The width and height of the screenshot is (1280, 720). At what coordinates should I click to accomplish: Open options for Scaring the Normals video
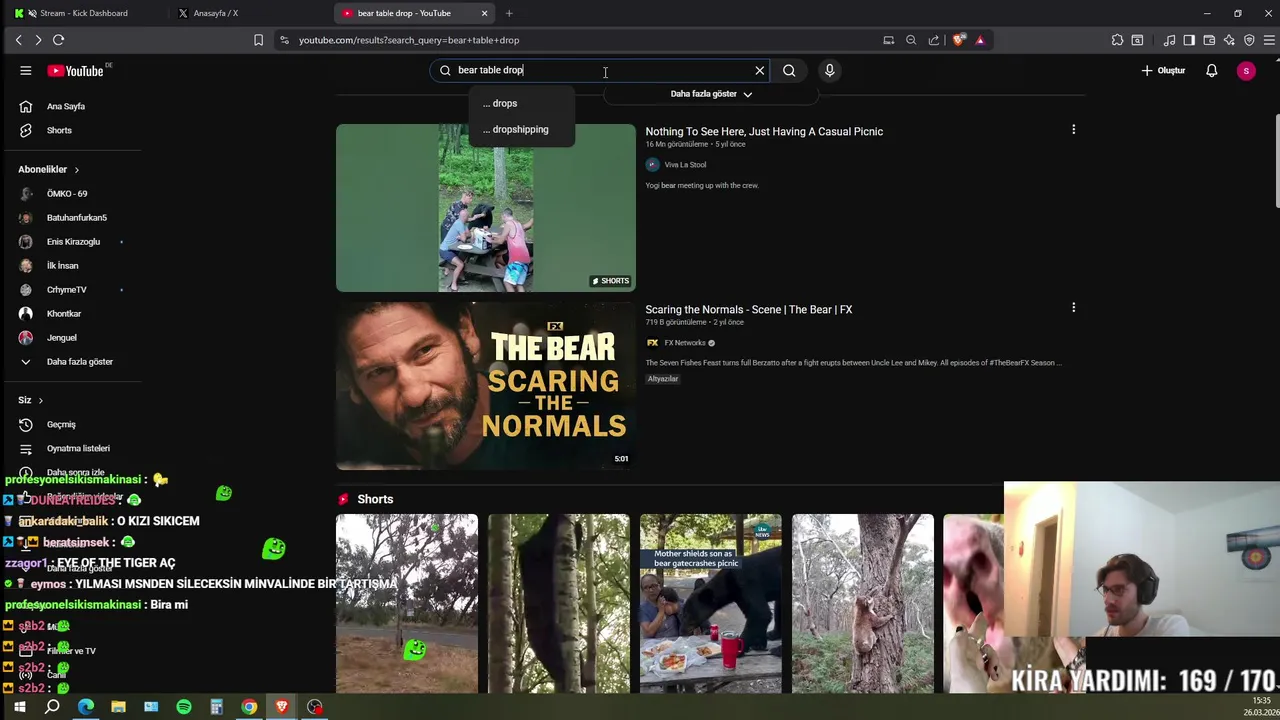[1073, 308]
